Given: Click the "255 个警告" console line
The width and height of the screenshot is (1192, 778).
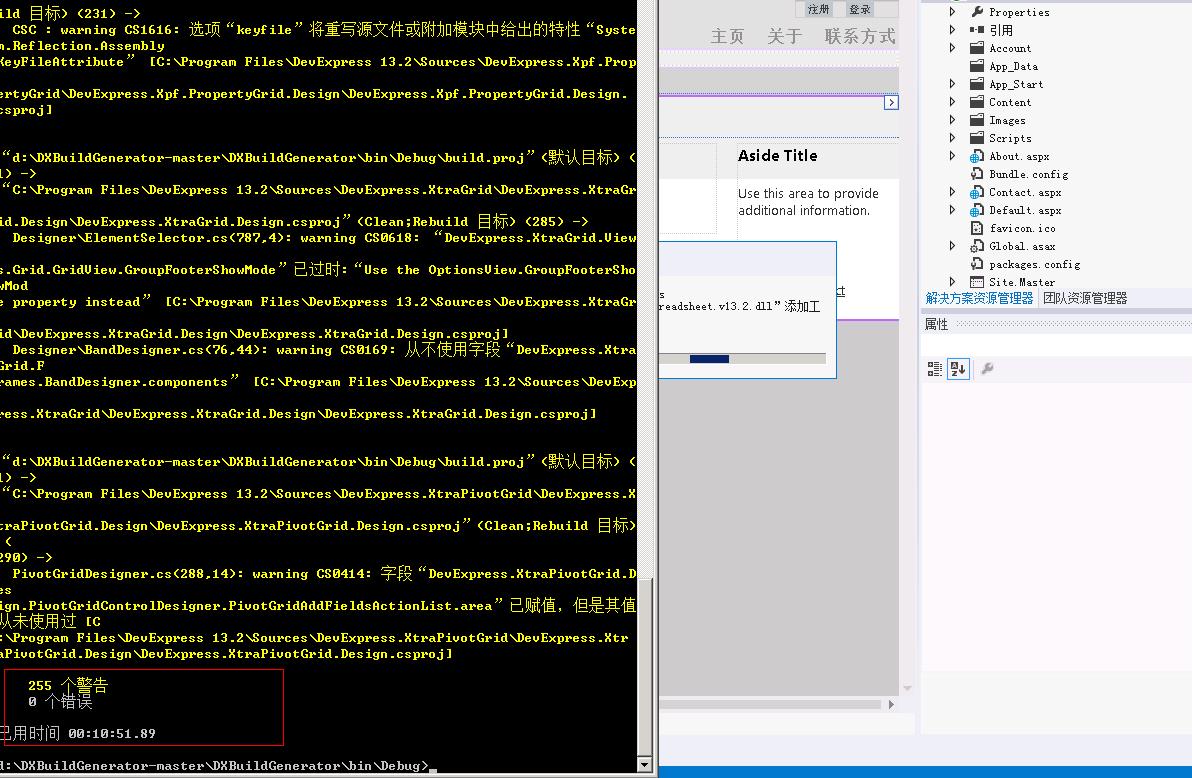Looking at the screenshot, I should click(68, 685).
